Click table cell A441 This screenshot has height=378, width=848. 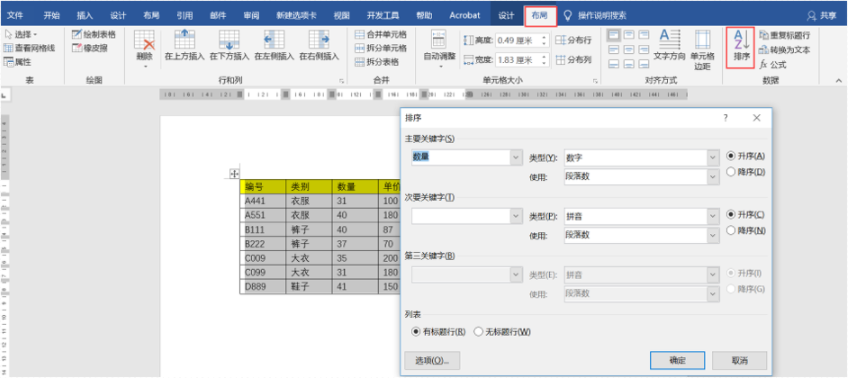click(x=263, y=201)
